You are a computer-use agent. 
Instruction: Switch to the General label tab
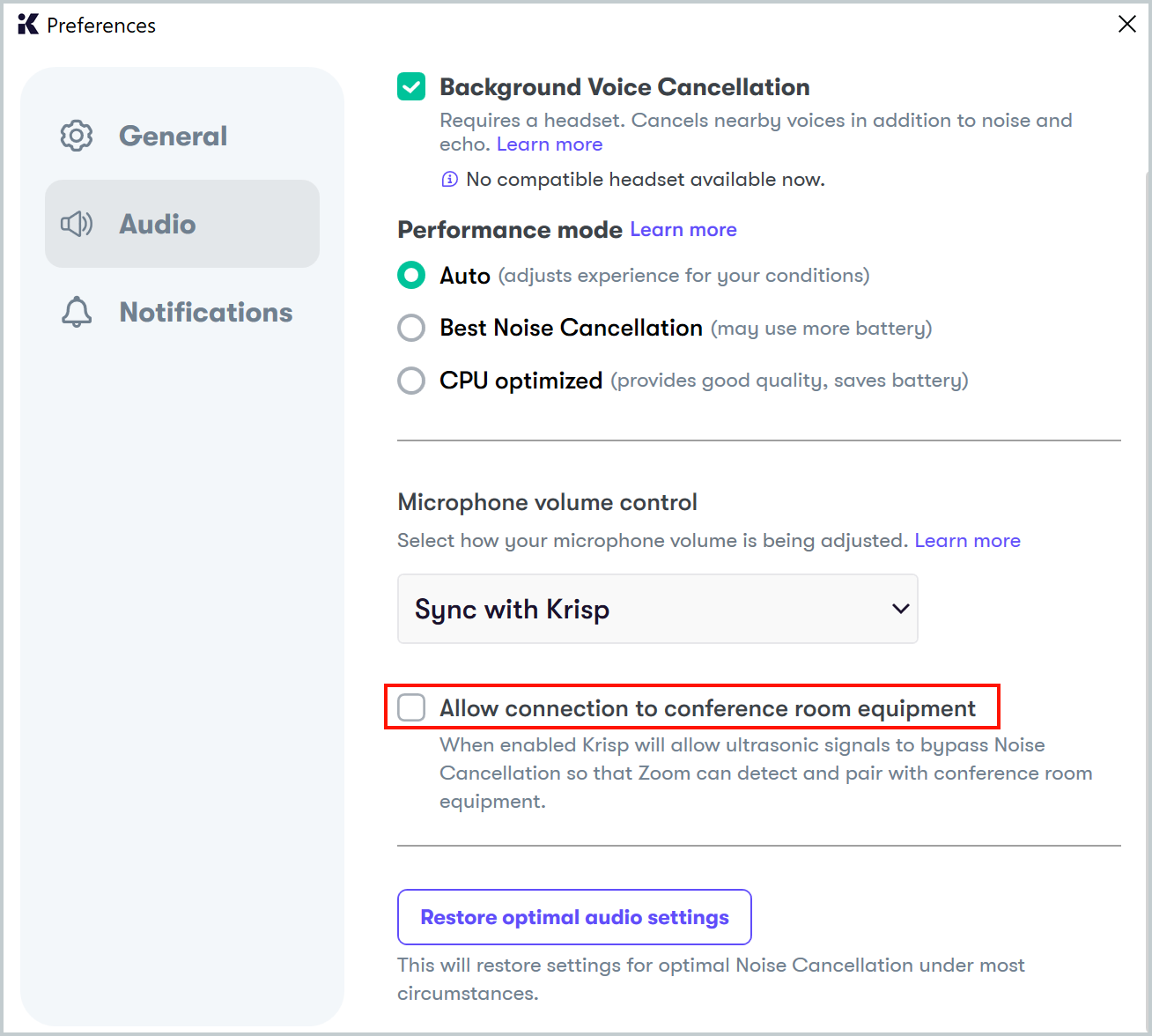(x=173, y=136)
